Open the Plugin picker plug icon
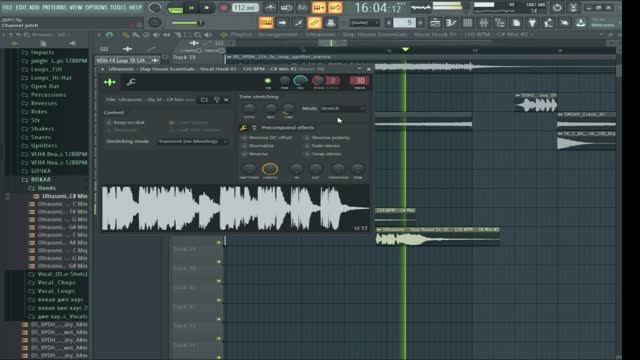Viewport: 640px width, 360px height. [x=532, y=23]
